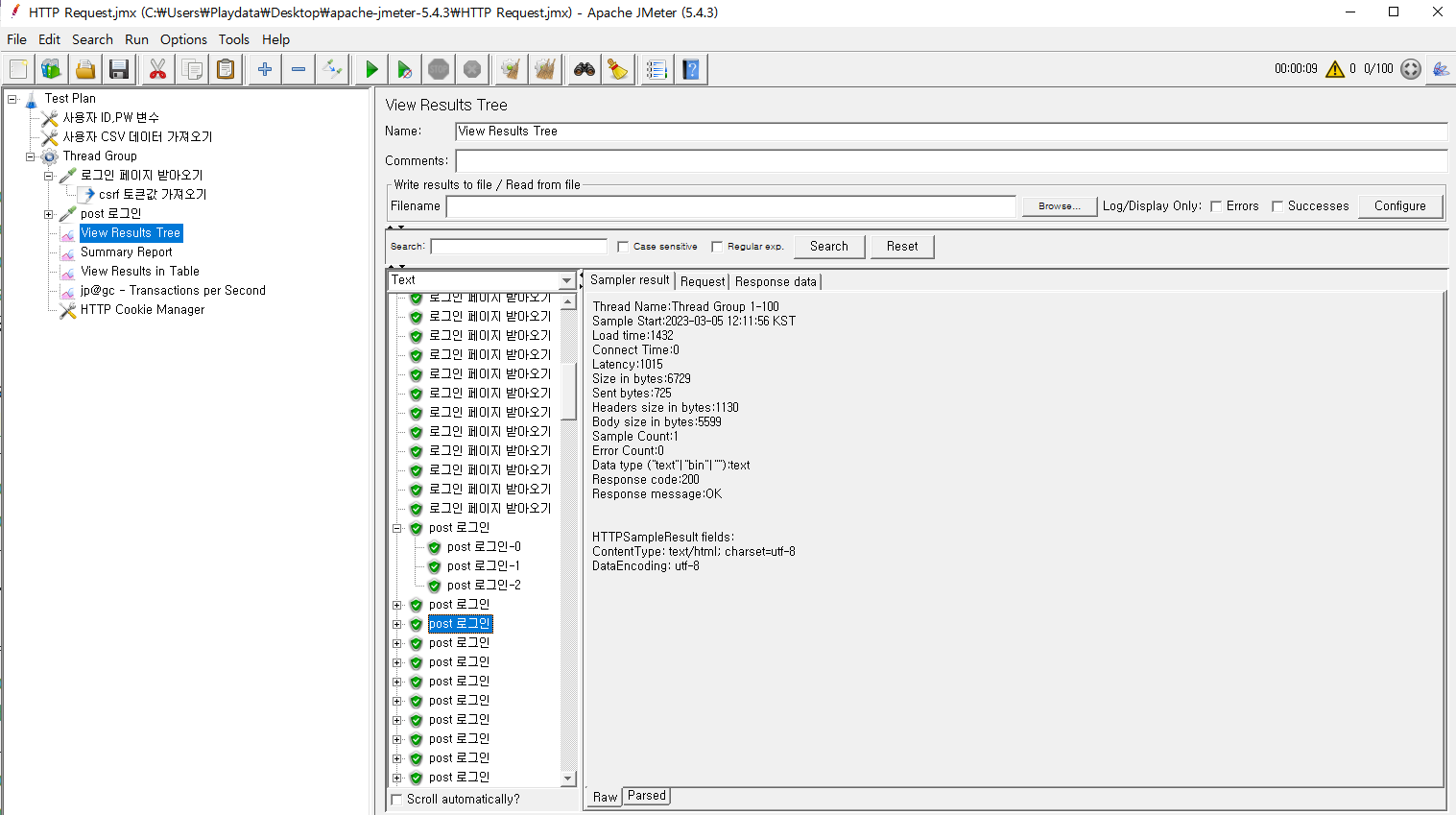1456x815 pixels.
Task: Save the test plan with floppy icon
Action: [119, 69]
